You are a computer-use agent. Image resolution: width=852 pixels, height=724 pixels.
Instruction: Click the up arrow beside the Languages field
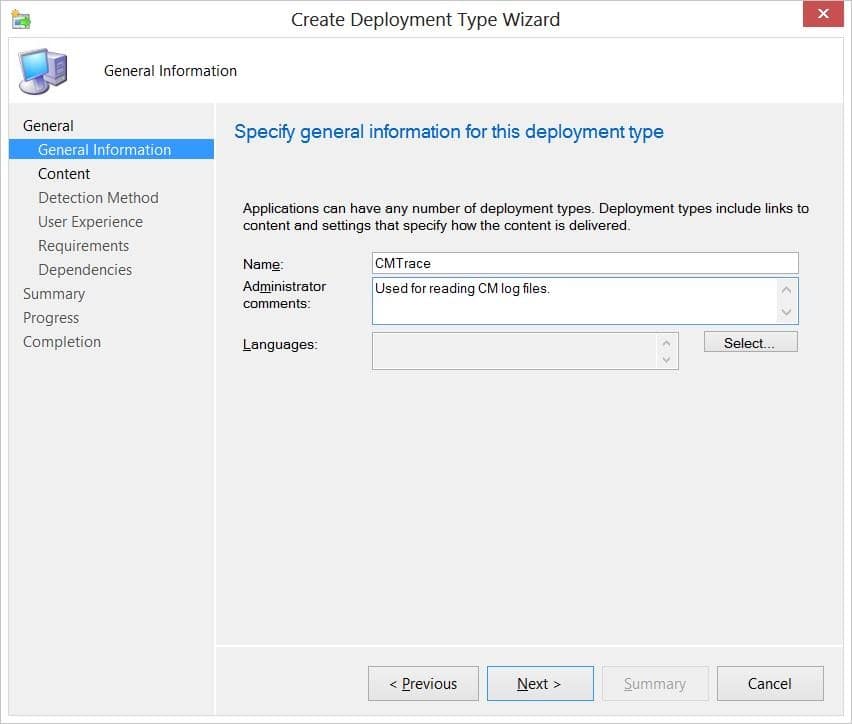tap(668, 344)
